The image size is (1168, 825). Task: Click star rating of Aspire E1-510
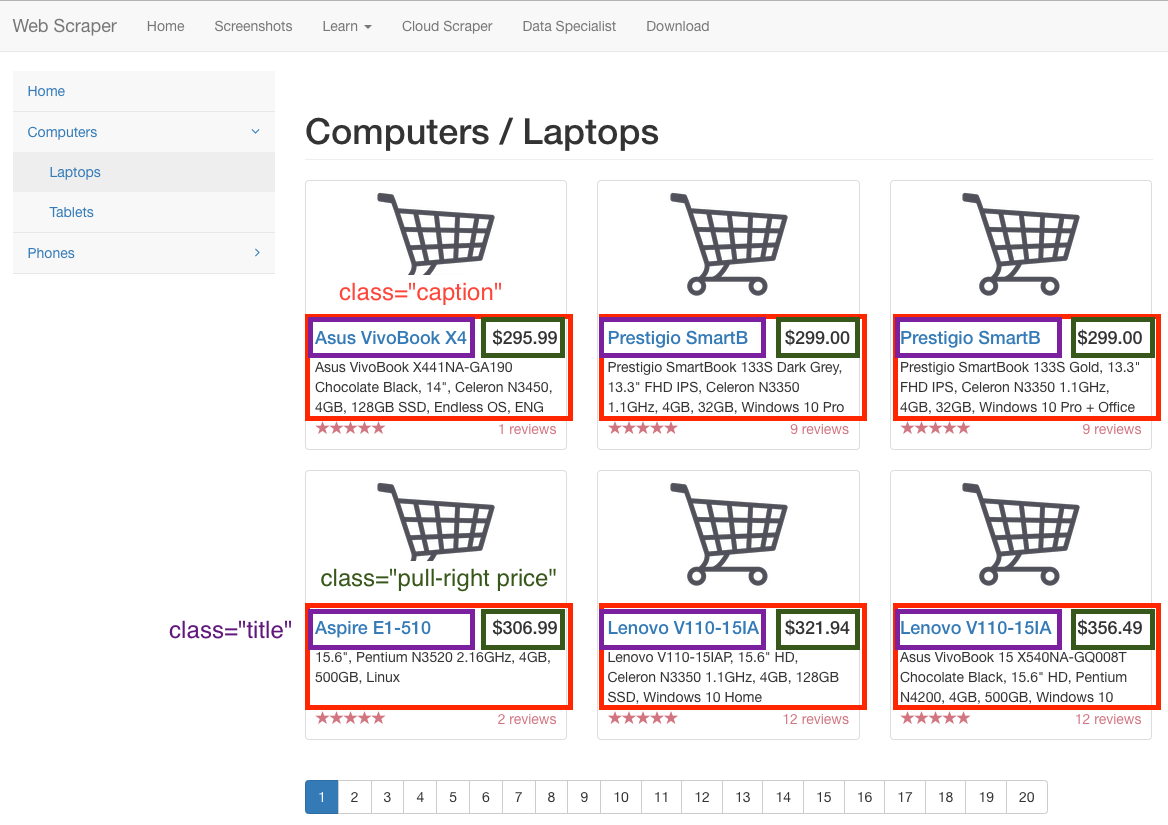click(x=350, y=718)
